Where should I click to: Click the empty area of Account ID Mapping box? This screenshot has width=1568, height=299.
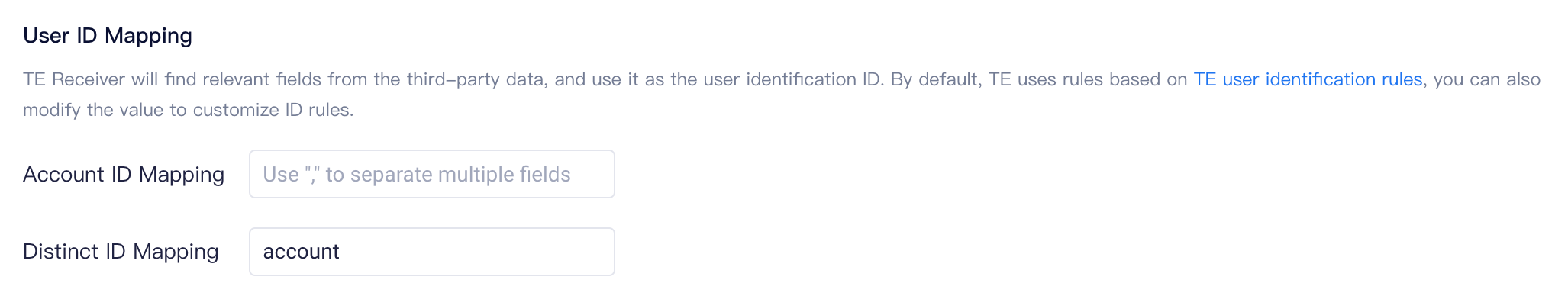coord(592,174)
